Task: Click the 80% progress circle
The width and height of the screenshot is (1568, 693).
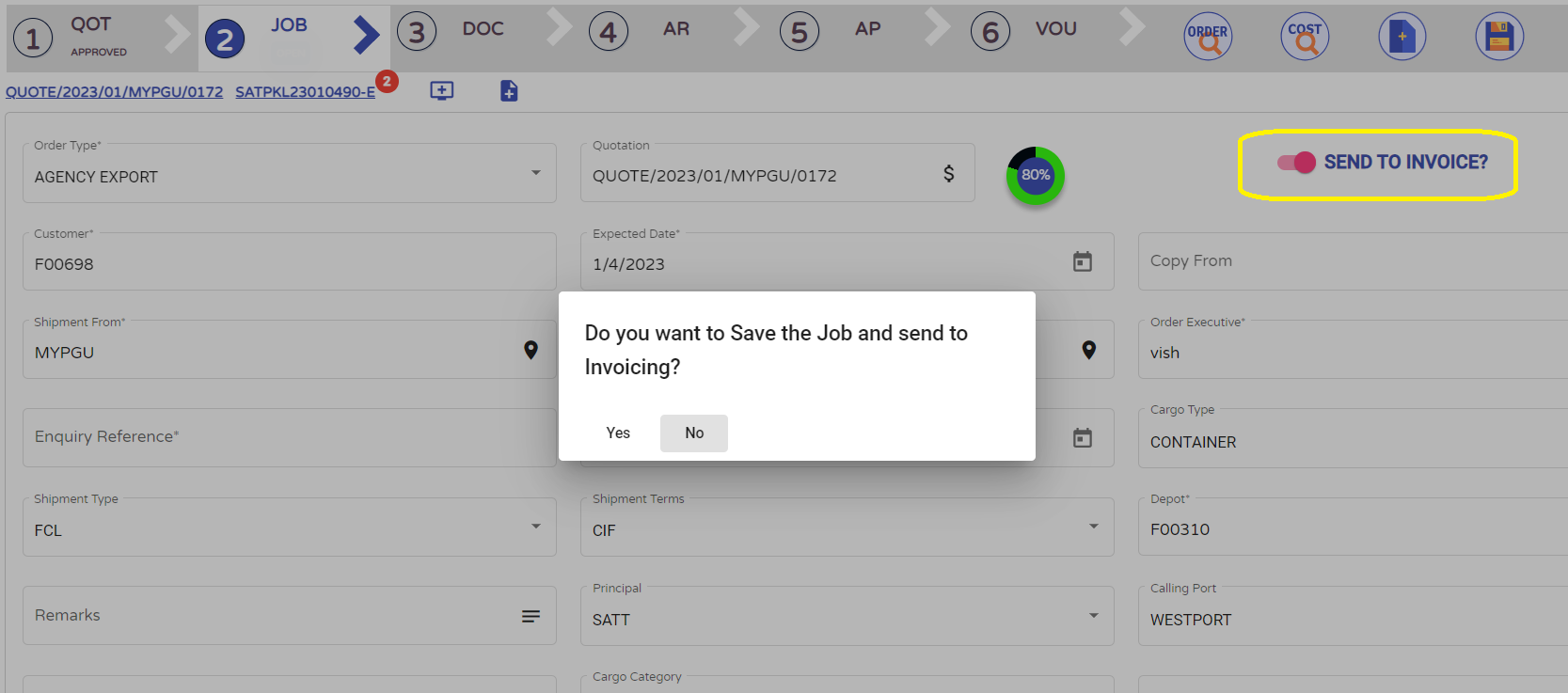Action: [1035, 175]
